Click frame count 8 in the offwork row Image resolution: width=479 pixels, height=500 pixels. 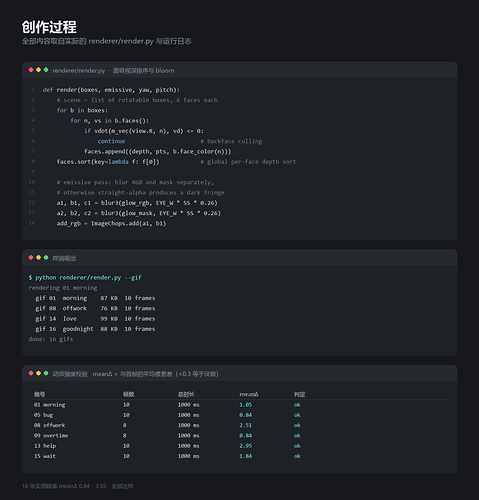pyautogui.click(x=125, y=426)
